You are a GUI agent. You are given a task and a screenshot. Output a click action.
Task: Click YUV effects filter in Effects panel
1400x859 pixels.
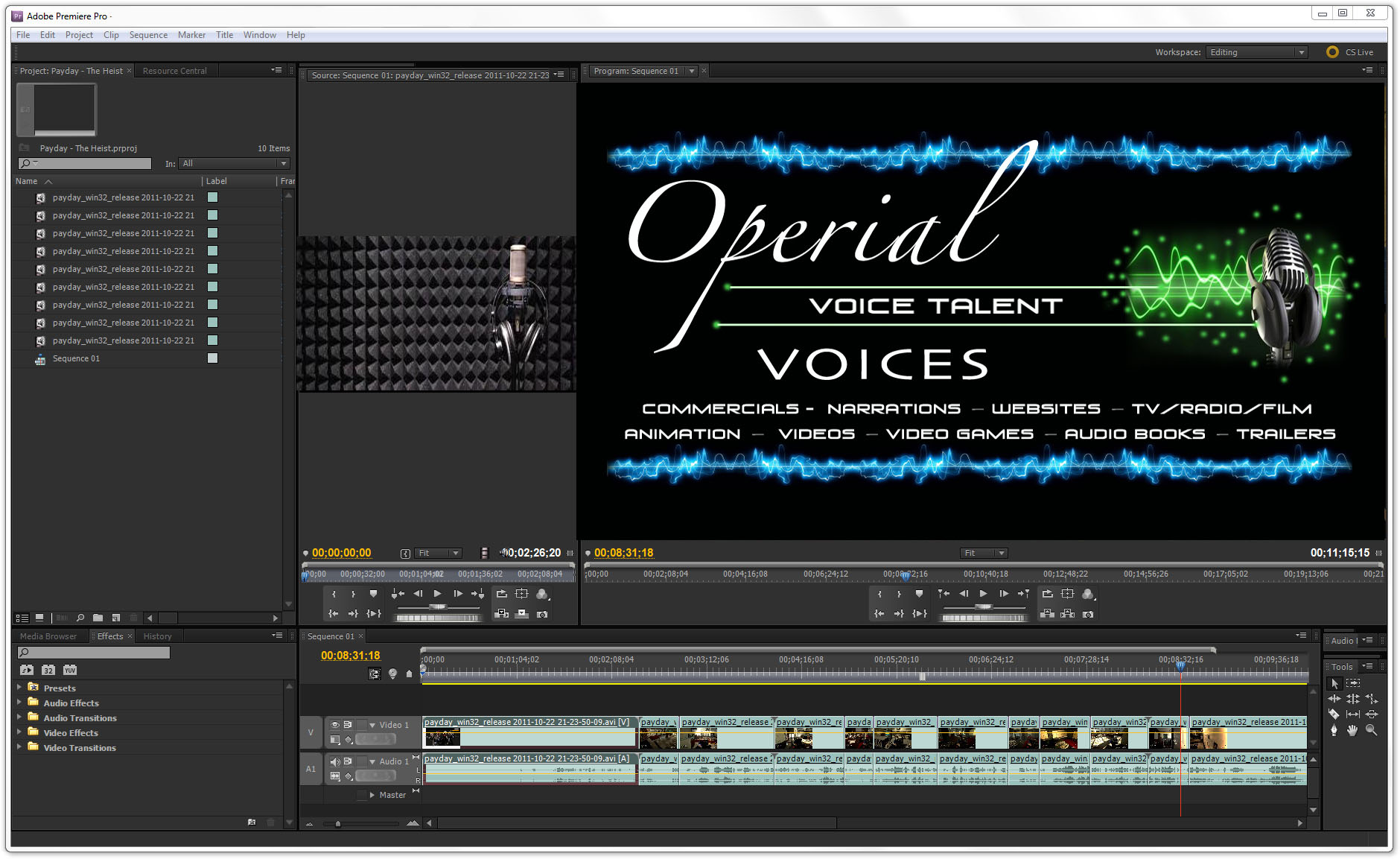(x=70, y=670)
